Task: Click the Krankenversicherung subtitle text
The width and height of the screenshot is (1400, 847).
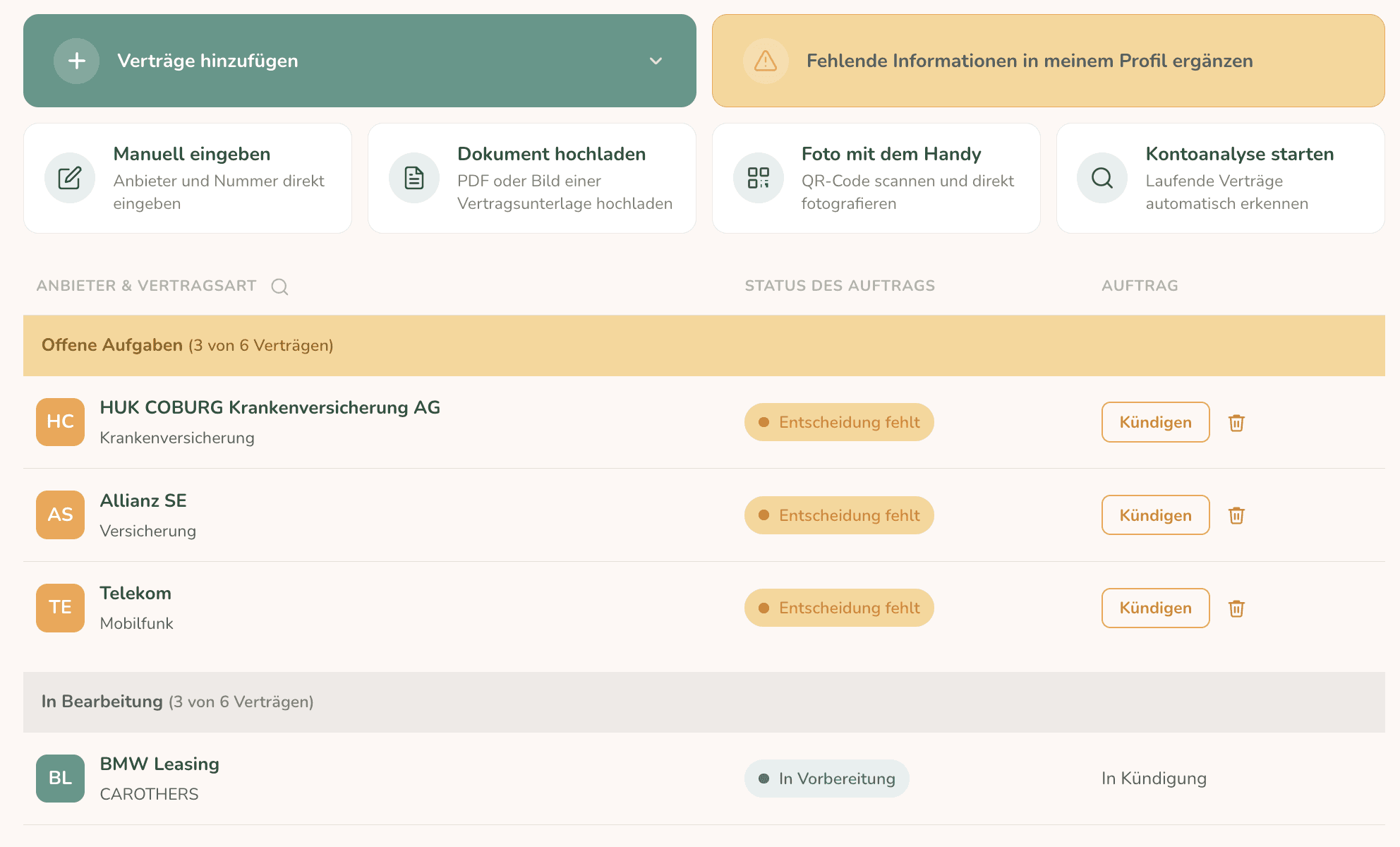Action: click(x=177, y=438)
